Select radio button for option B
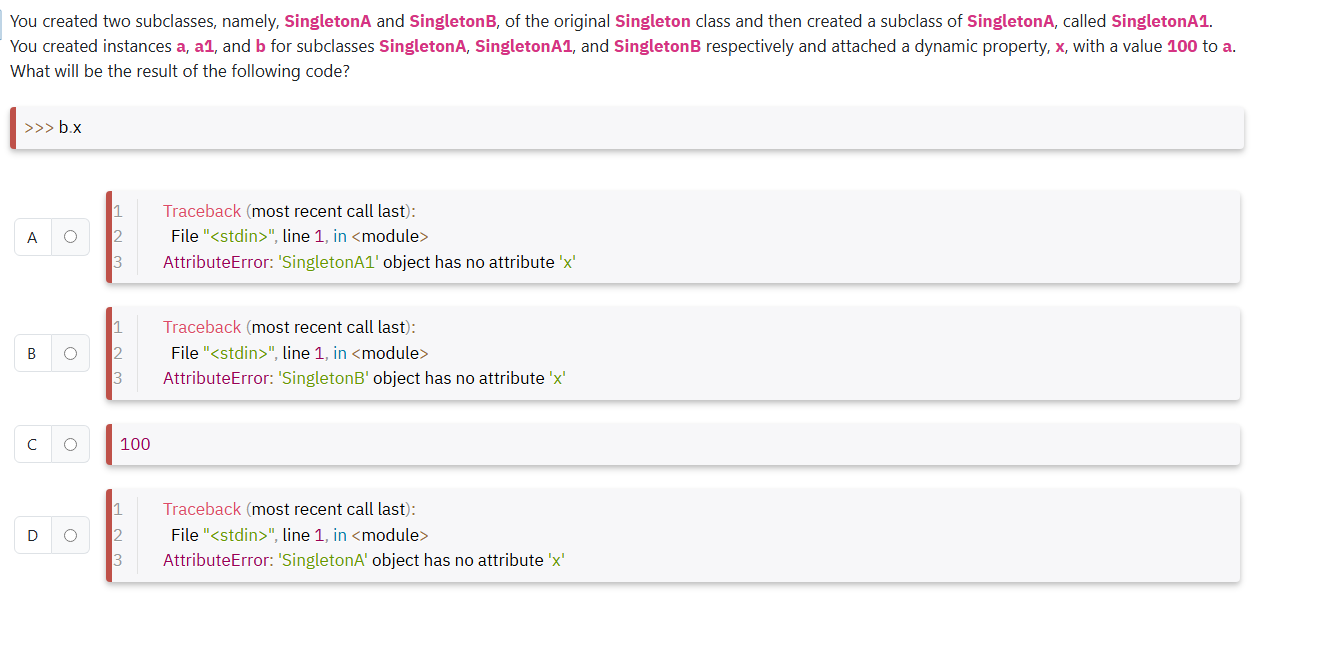Image resolution: width=1340 pixels, height=654 pixels. (70, 353)
